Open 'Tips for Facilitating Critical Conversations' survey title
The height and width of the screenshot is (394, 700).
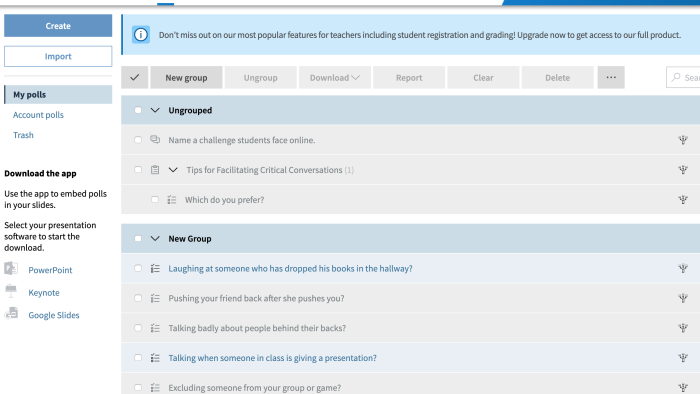264,170
